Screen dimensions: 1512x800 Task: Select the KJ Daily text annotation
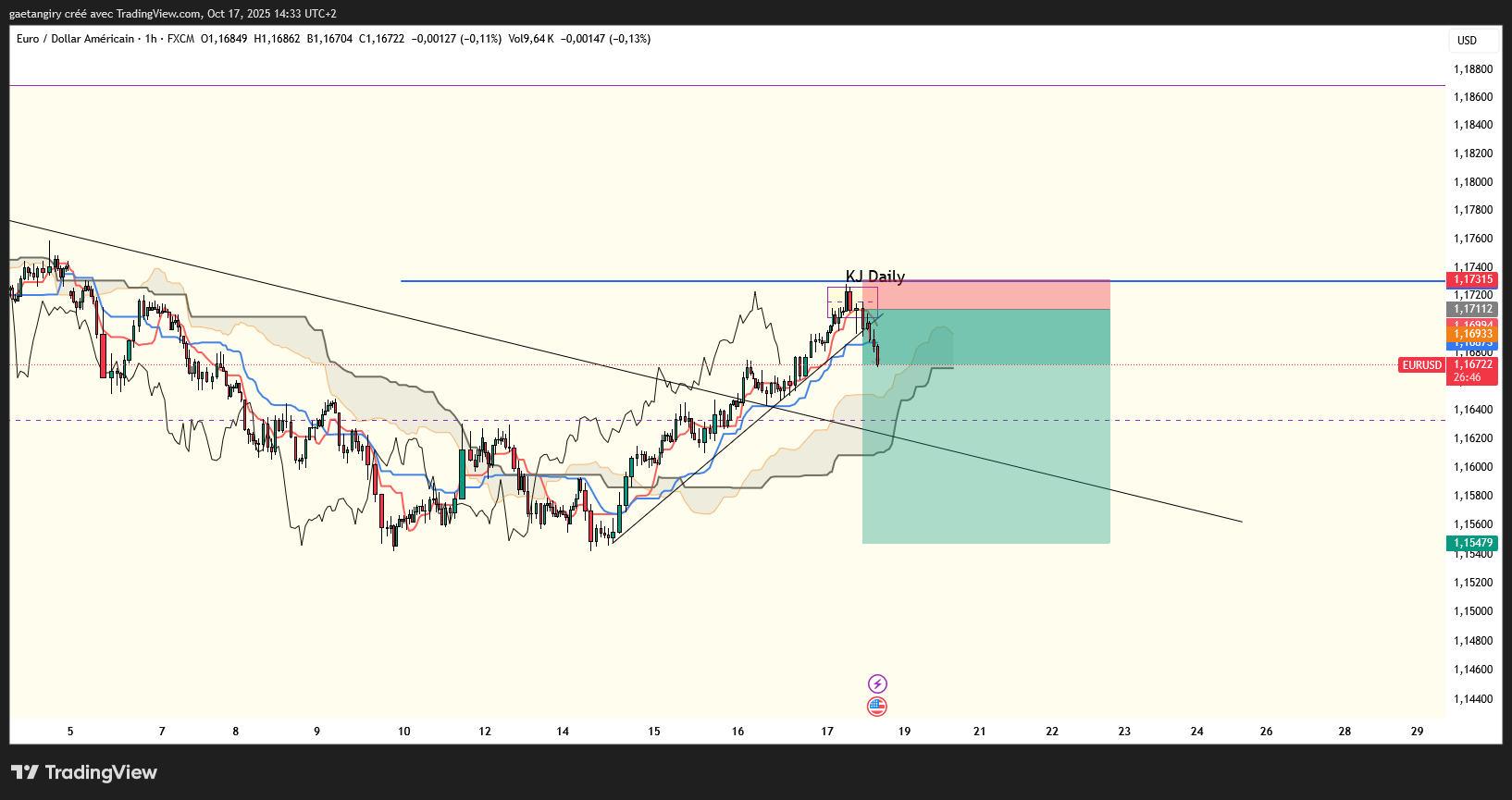coord(875,276)
